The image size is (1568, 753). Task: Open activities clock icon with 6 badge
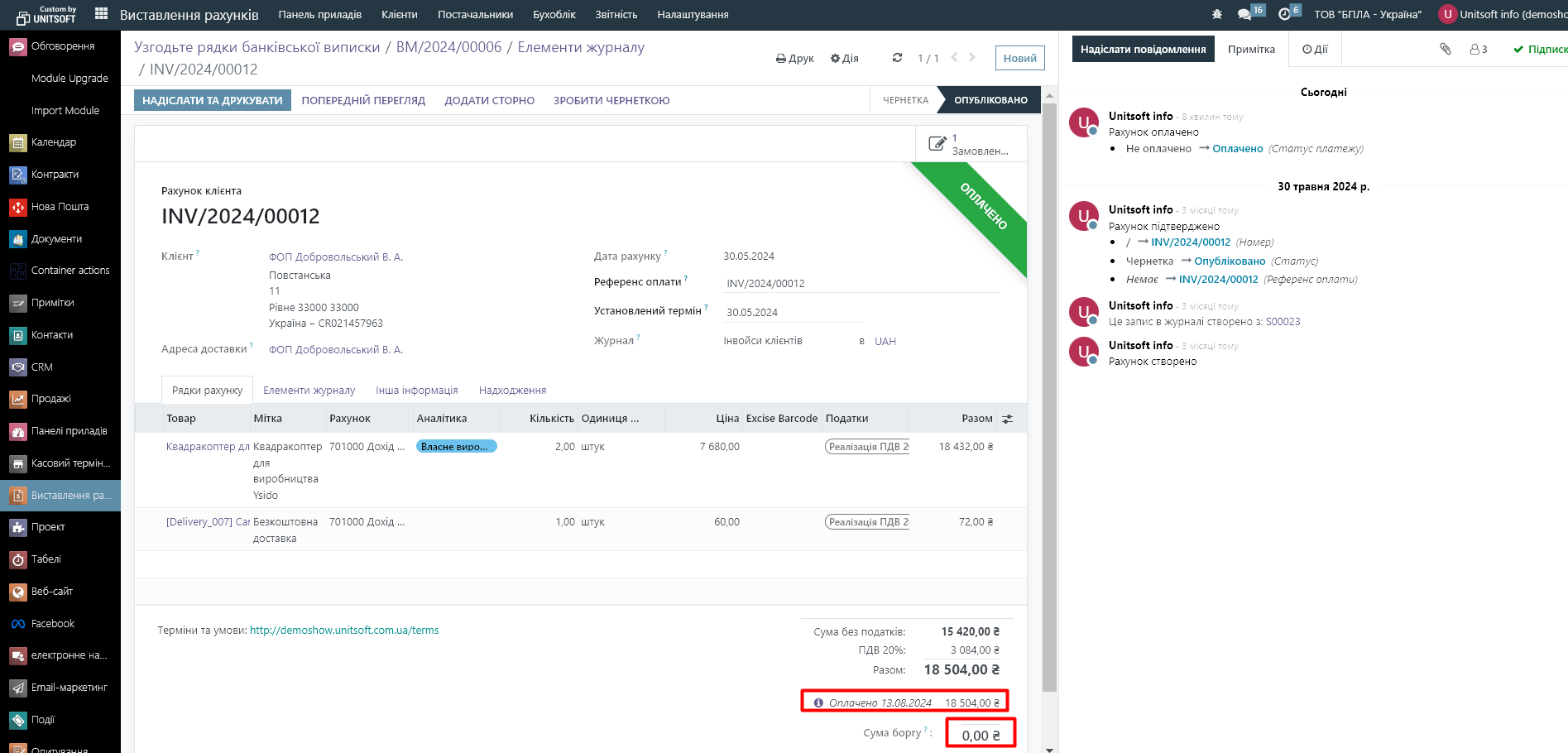(x=1284, y=14)
